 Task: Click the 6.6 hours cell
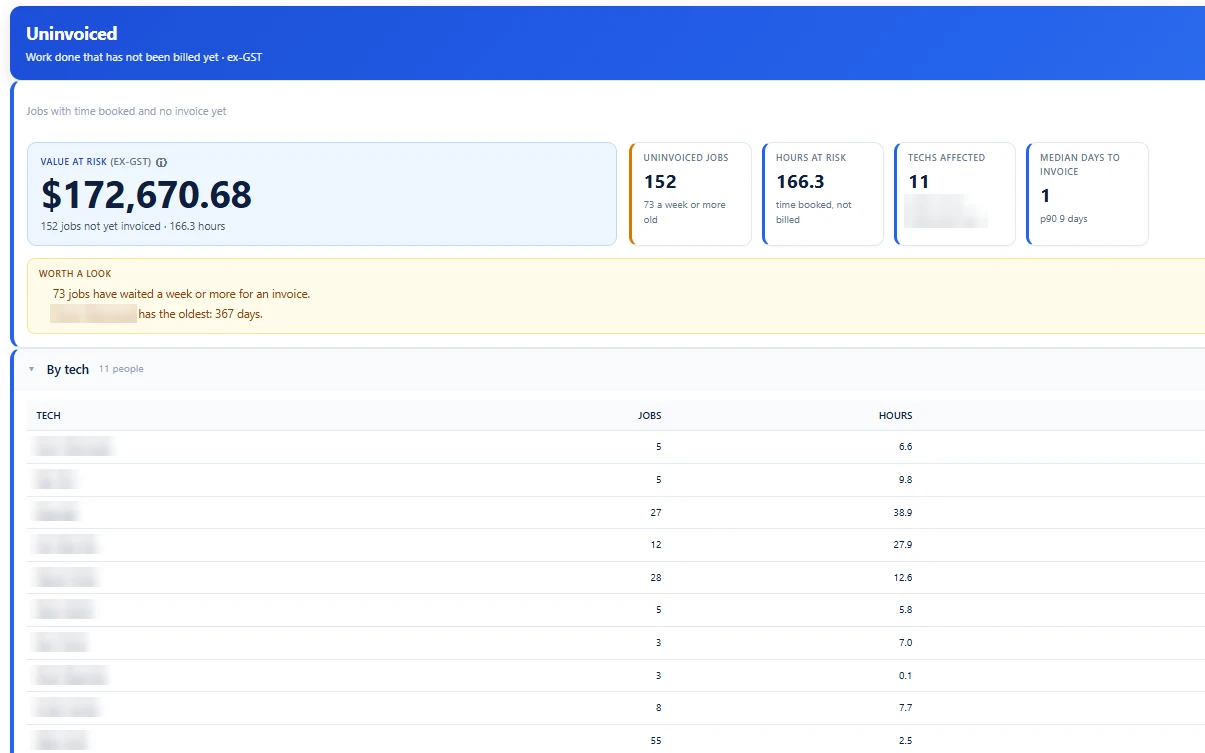tap(905, 447)
